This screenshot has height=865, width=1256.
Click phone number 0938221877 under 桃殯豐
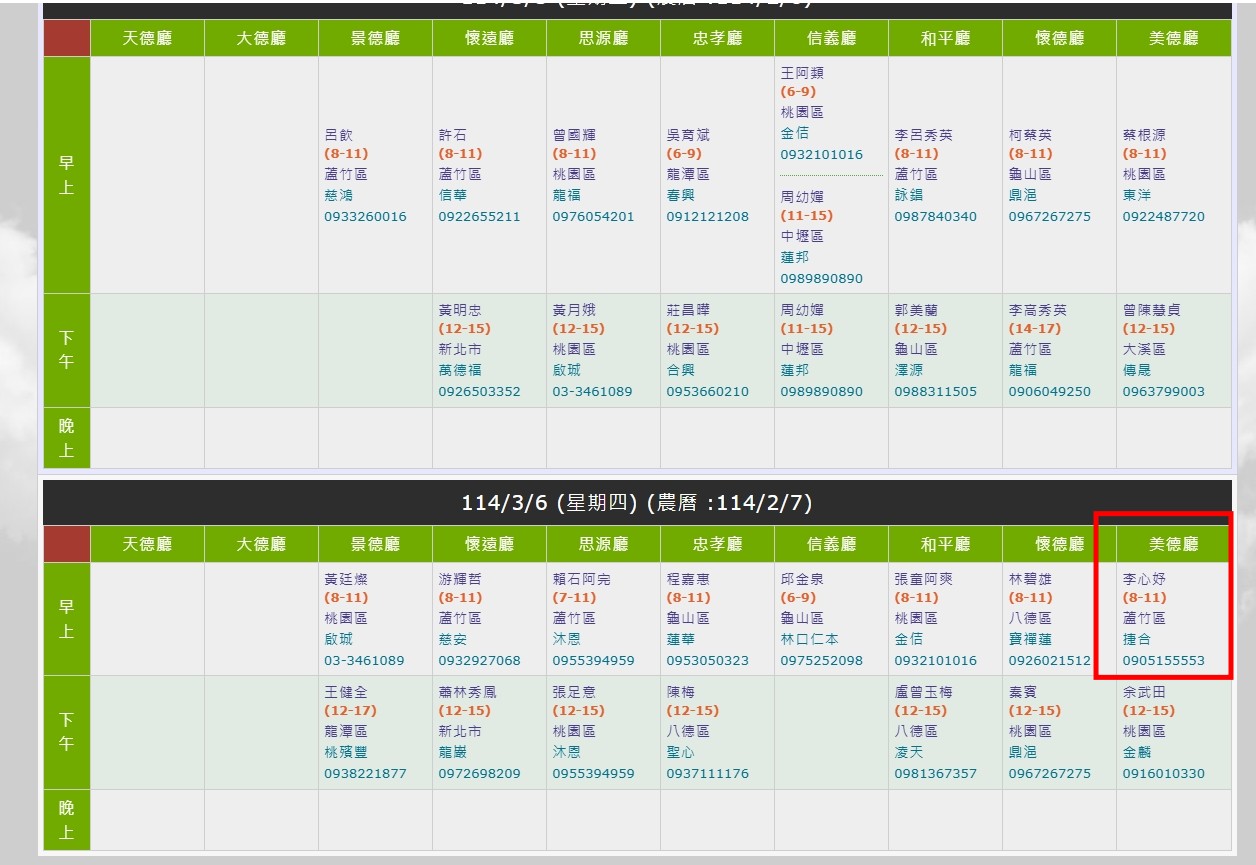point(365,773)
